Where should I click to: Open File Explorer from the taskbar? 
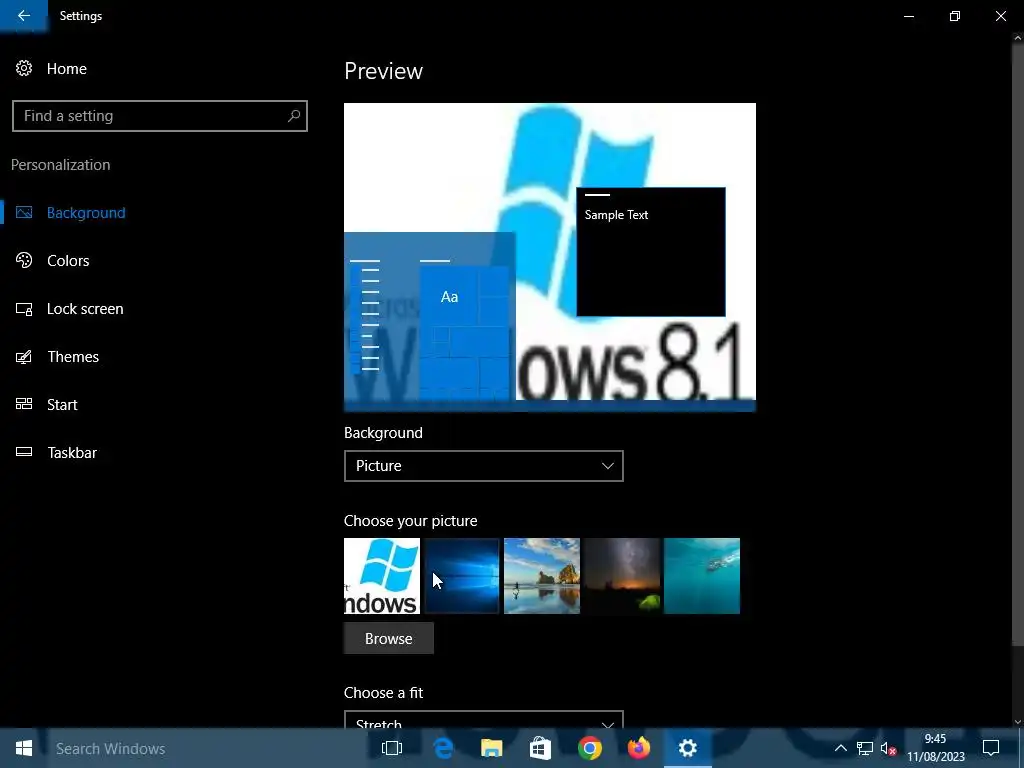tap(492, 748)
